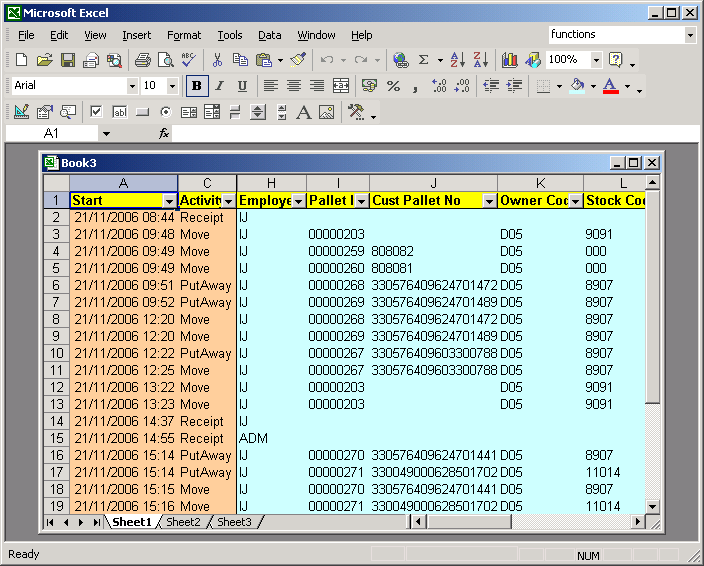704x566 pixels.
Task: Save the workbook with floppy disk icon
Action: [68, 60]
